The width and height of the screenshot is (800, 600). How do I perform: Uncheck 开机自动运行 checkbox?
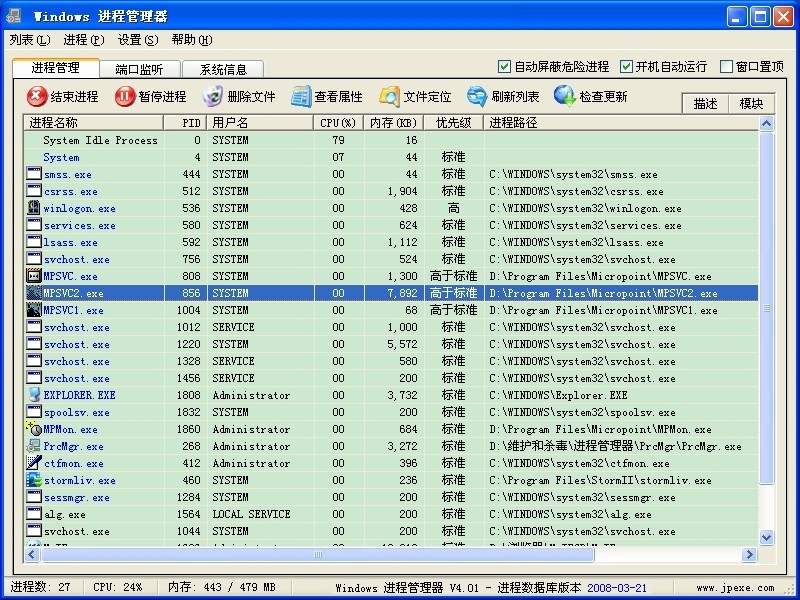(626, 66)
